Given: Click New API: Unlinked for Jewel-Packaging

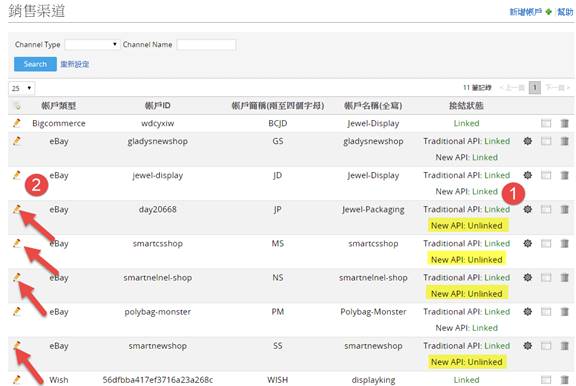Looking at the screenshot, I should point(467,226).
